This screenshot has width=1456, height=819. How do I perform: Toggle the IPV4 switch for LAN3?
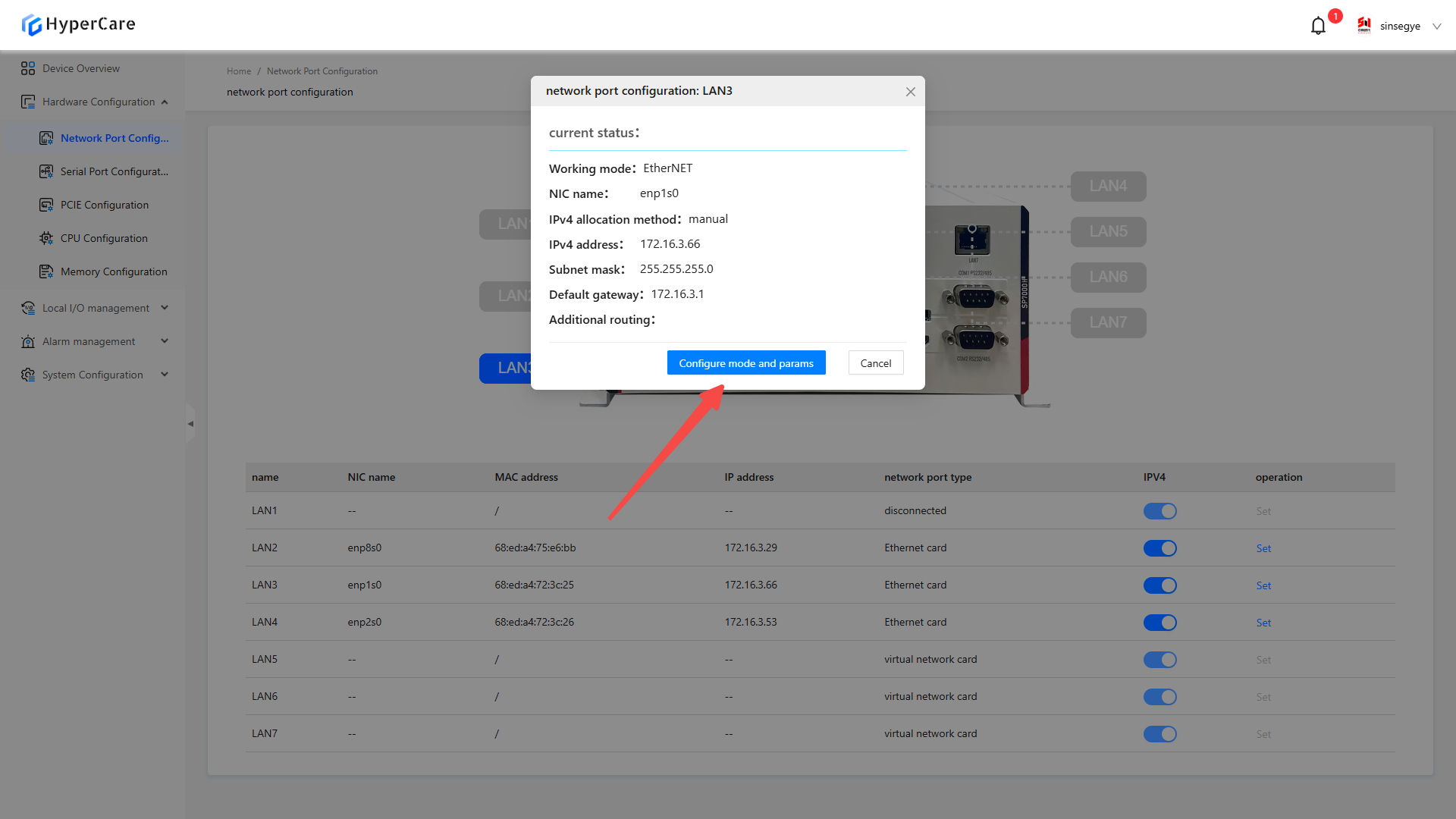[1159, 585]
